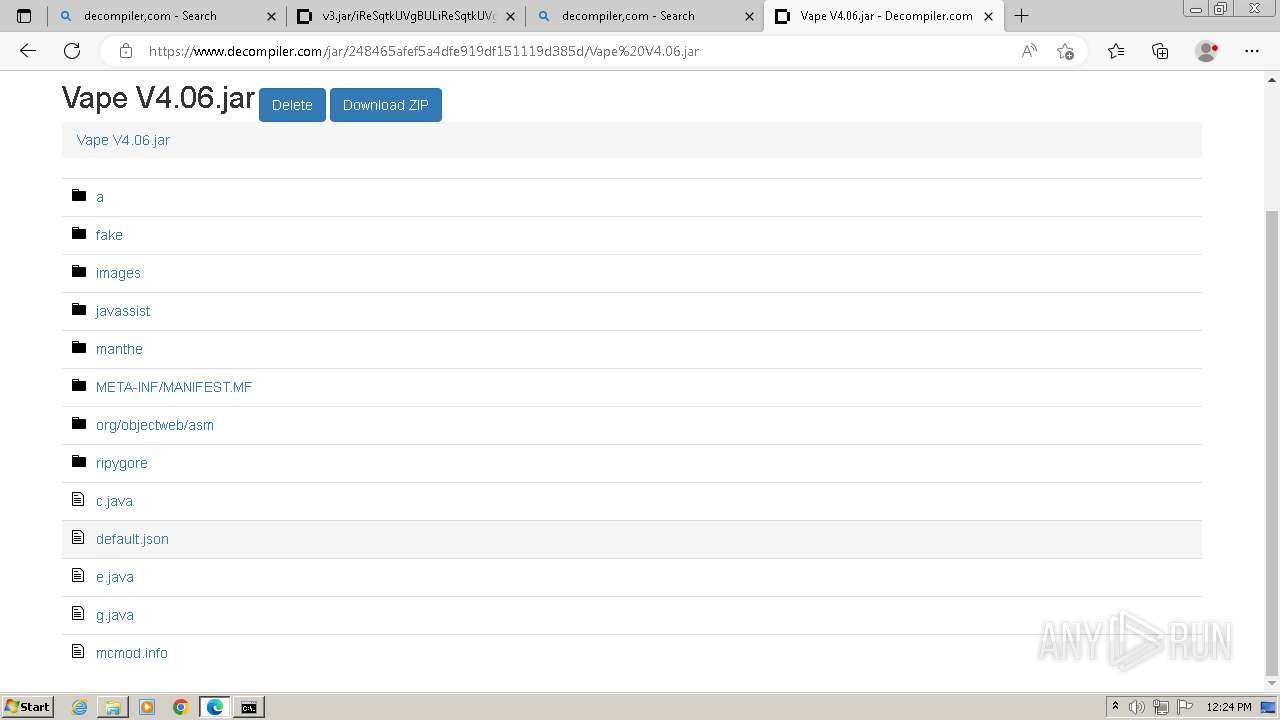
Task: Open the 'a' folder link
Action: [99, 197]
